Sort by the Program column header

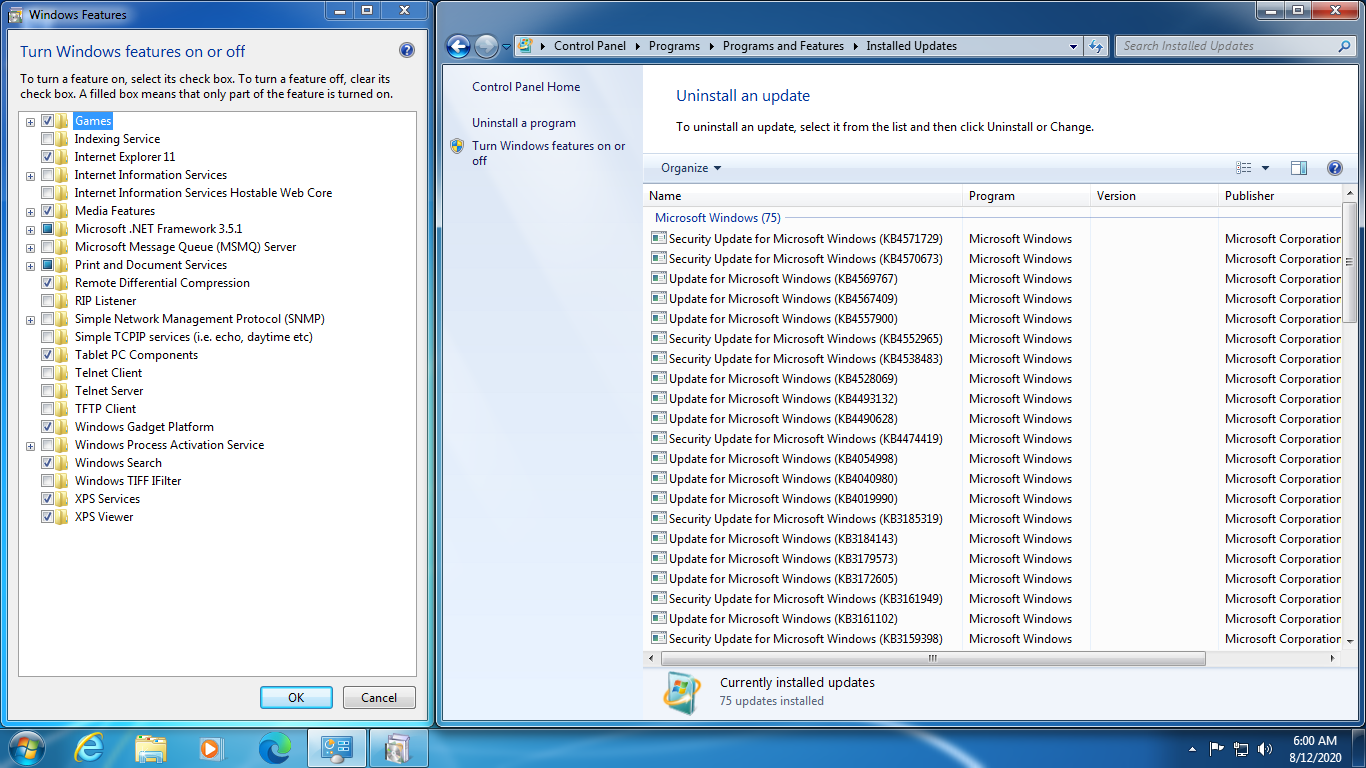pos(1027,196)
